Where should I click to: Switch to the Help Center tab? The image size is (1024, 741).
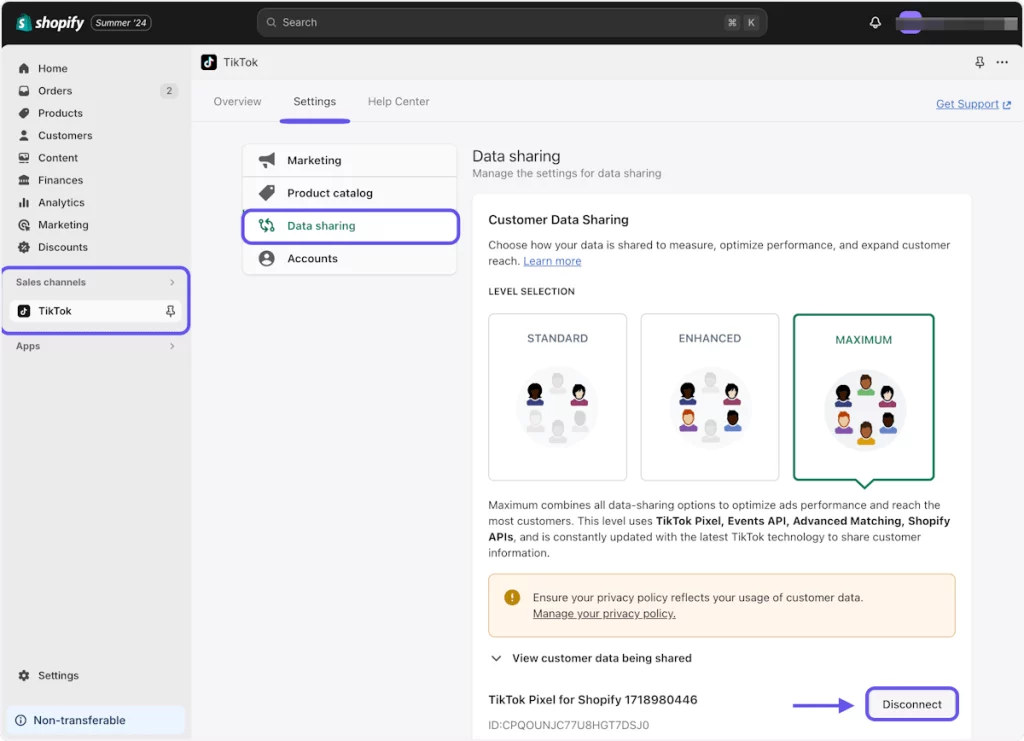(398, 101)
